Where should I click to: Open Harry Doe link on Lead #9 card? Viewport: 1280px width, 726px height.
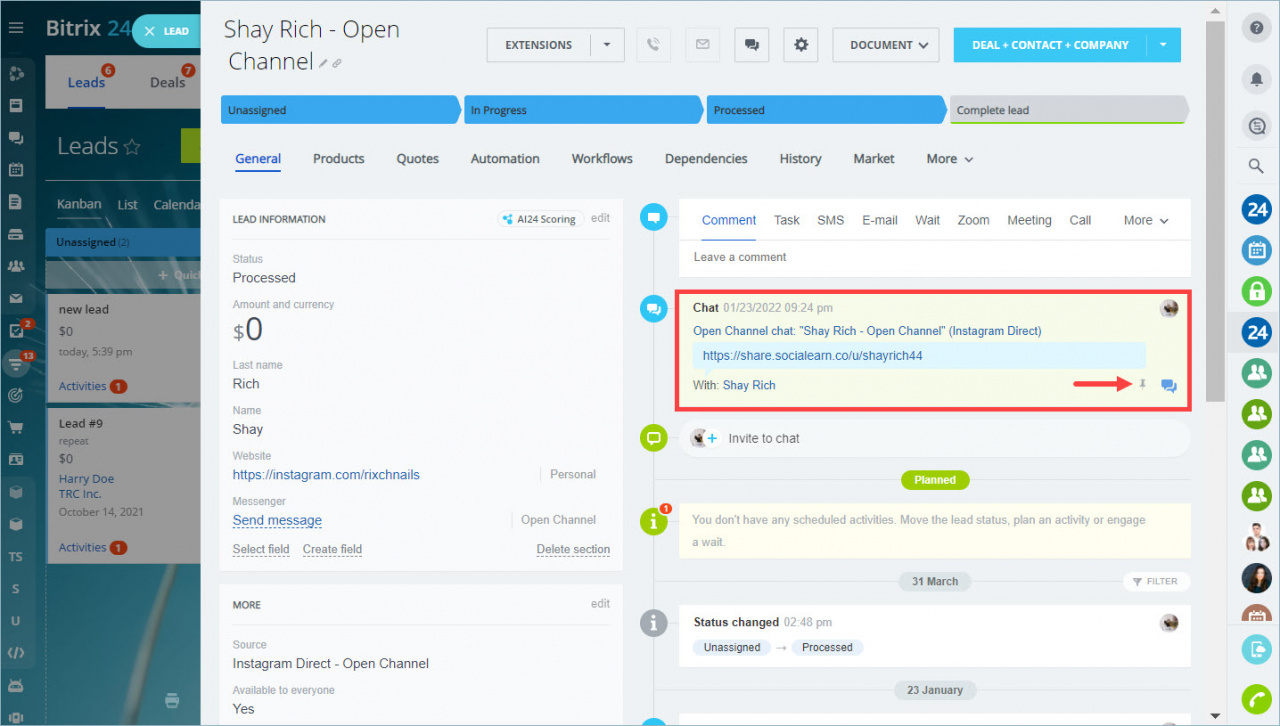tap(86, 479)
